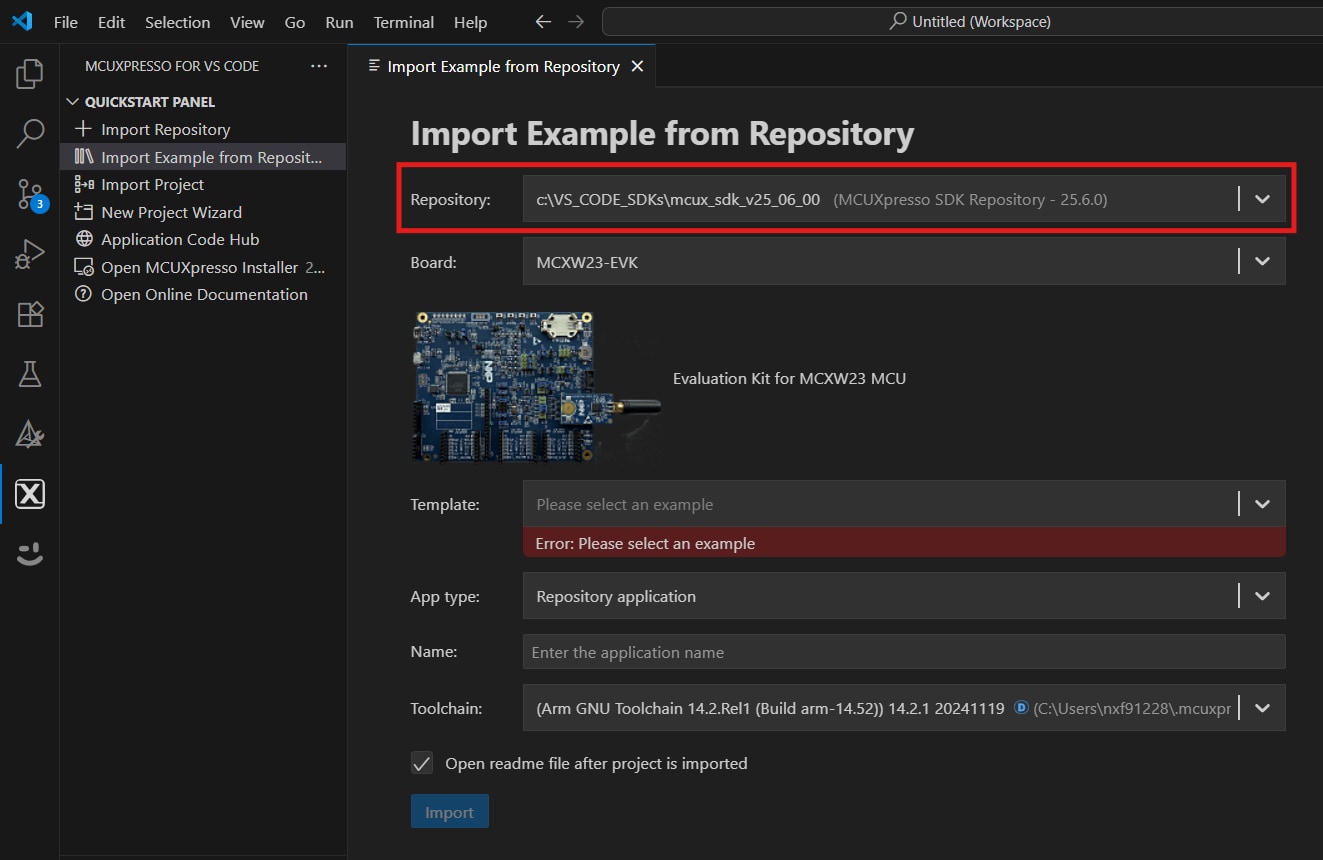Open Source Control with 3 pending changes
Viewport: 1323px width, 860px height.
pos(30,194)
